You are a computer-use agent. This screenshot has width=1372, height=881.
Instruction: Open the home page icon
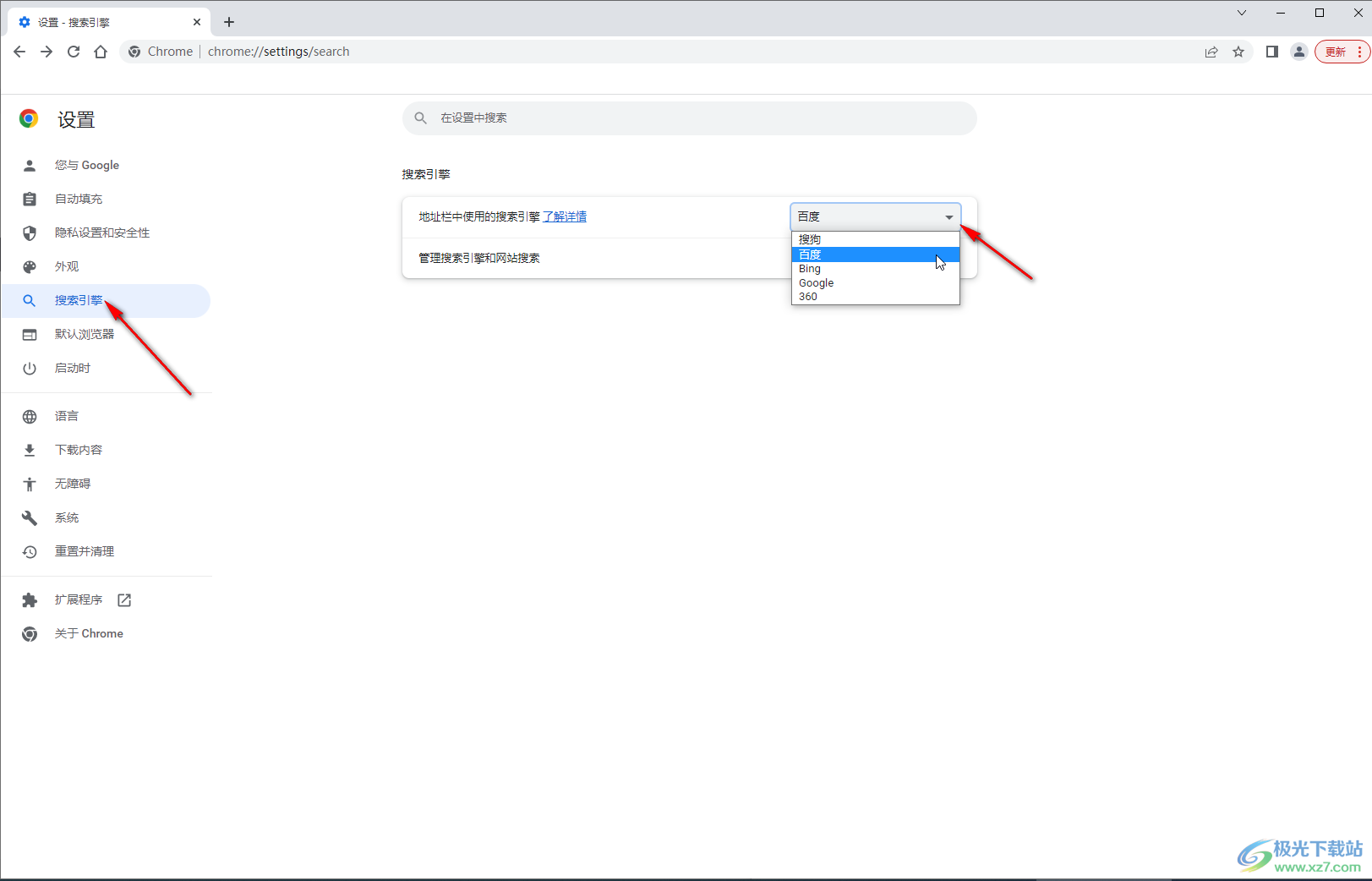coord(101,52)
